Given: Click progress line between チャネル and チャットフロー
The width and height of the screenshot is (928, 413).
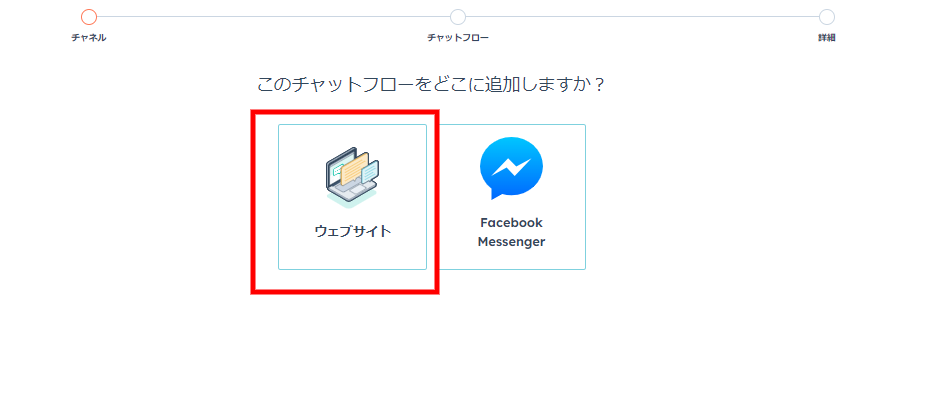Looking at the screenshot, I should tap(273, 17).
